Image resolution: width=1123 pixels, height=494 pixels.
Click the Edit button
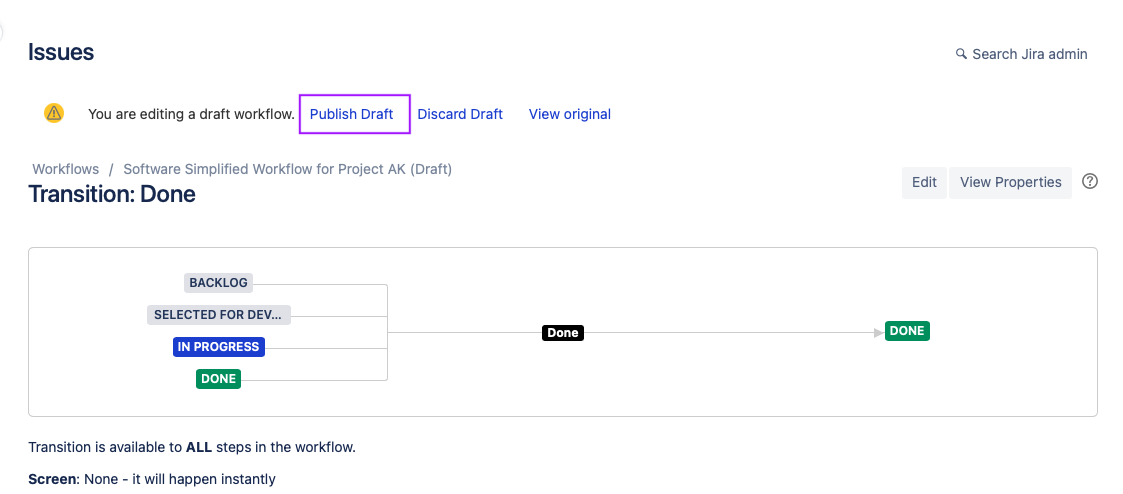tap(924, 182)
